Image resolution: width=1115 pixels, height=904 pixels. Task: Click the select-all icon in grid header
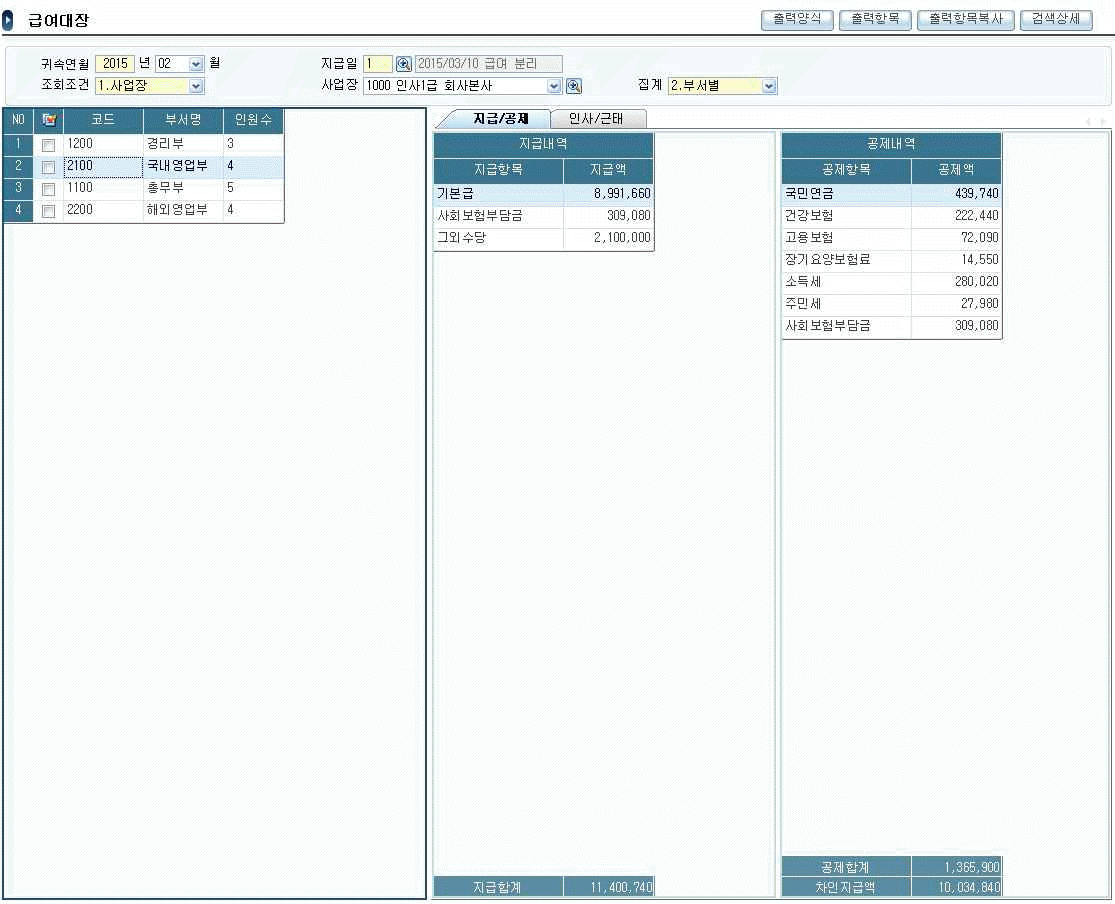click(48, 120)
